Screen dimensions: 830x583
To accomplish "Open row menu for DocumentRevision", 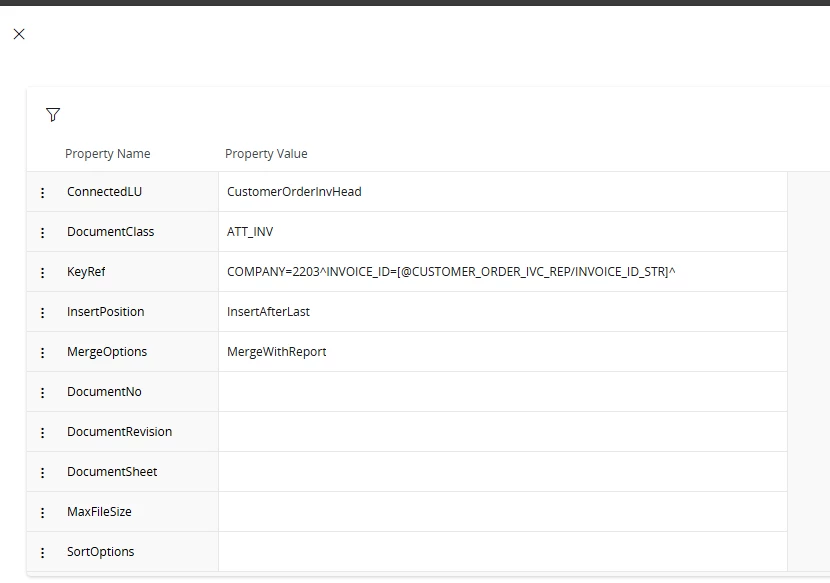I will [x=42, y=432].
